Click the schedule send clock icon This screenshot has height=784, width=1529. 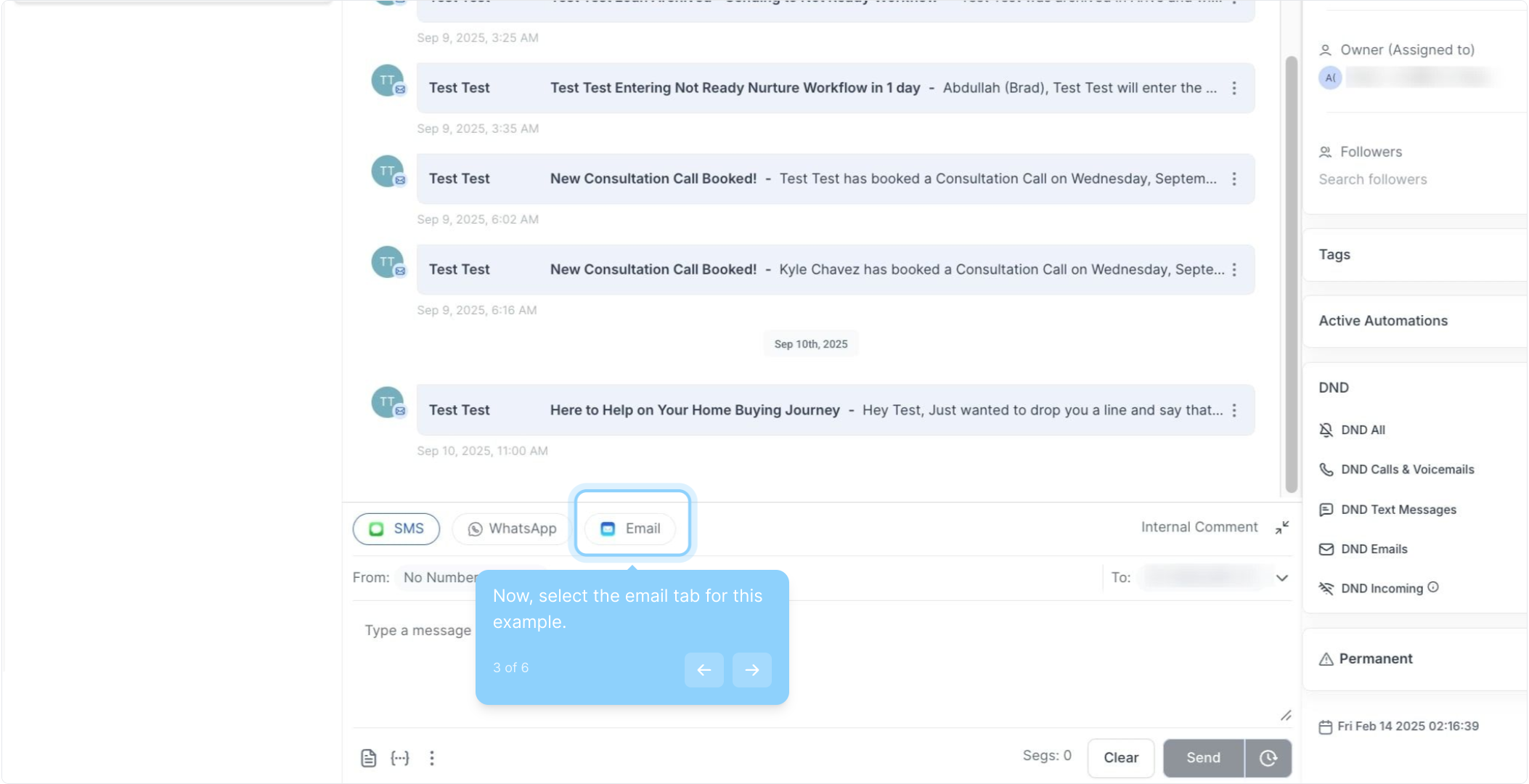click(x=1268, y=758)
